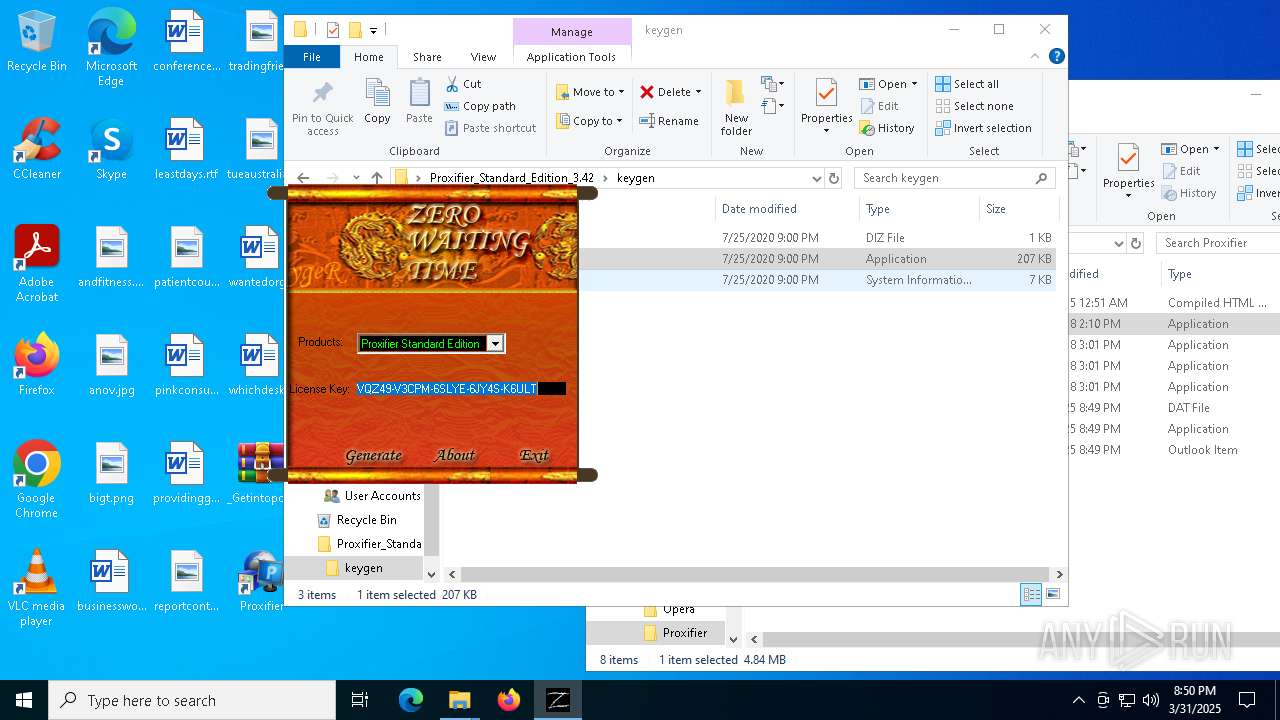
Task: Open keygen window Properties icon
Action: coord(826,93)
